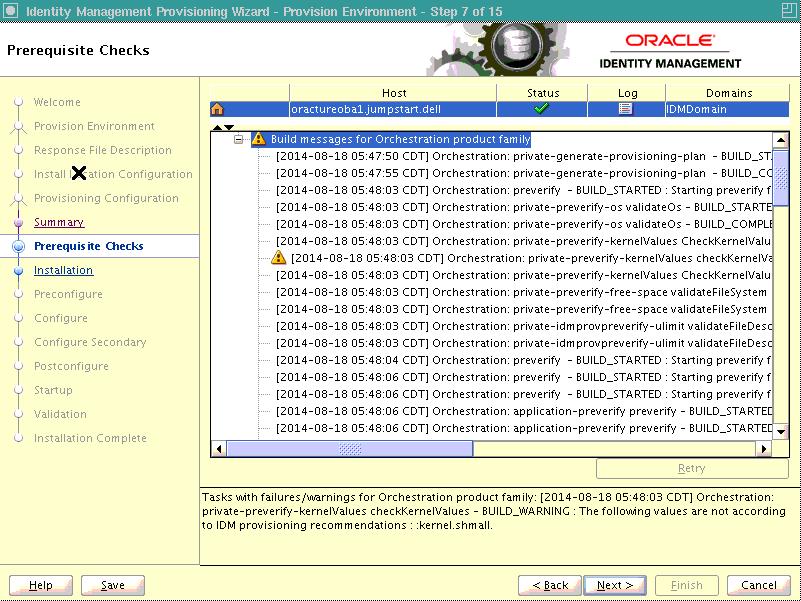Collapse the Build messages tree node
Viewport: 801px width, 601px height.
[x=239, y=140]
